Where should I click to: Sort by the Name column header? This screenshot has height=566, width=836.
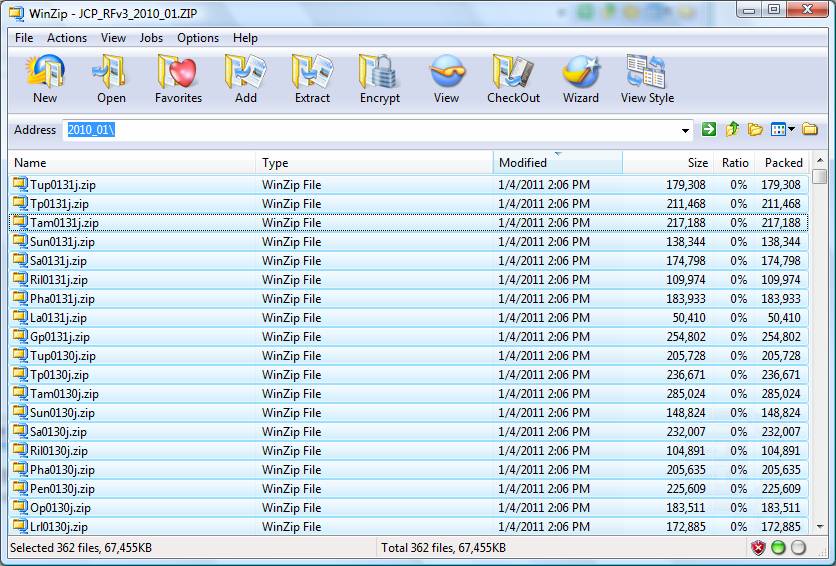(132, 163)
